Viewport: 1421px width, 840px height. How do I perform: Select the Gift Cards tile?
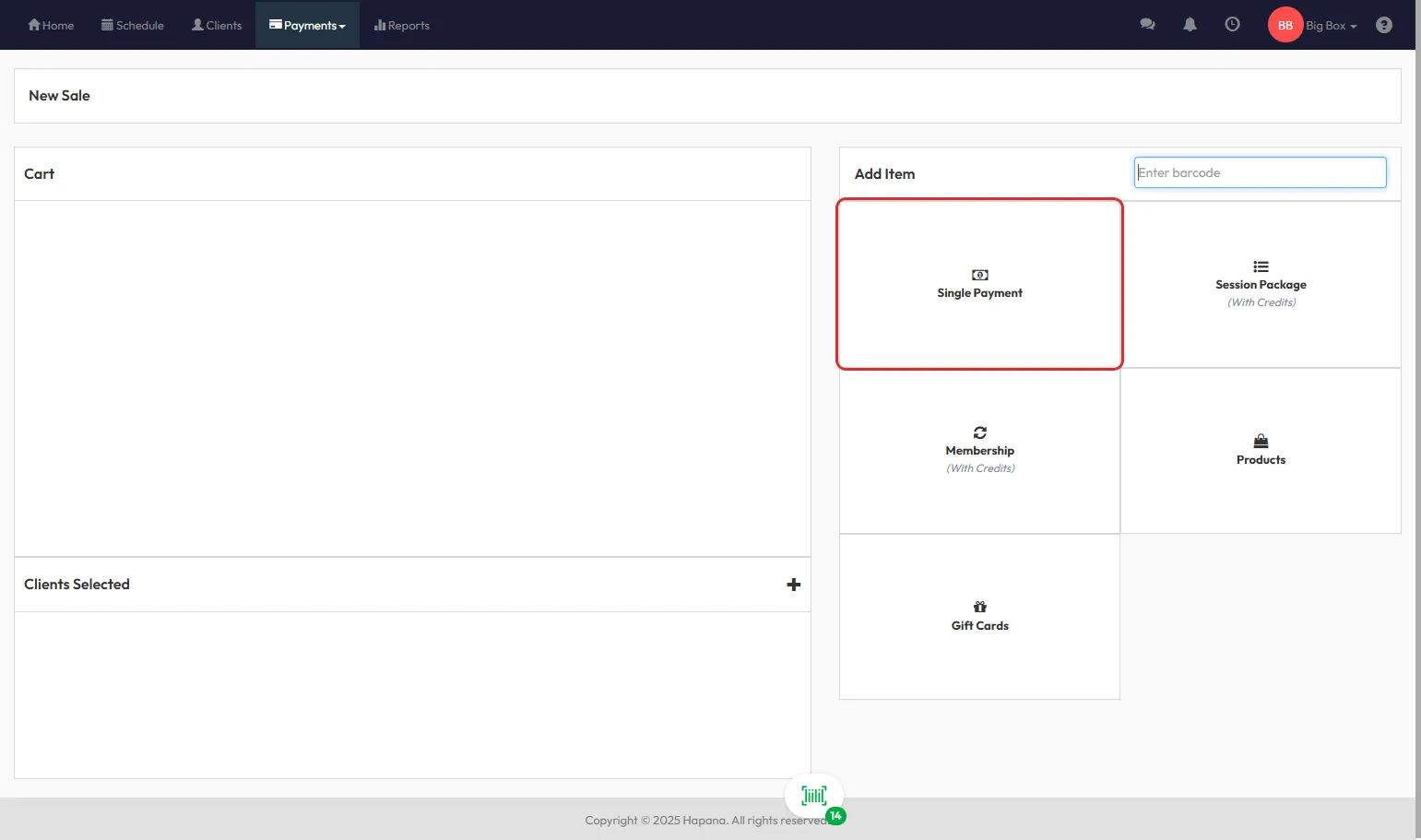pyautogui.click(x=979, y=617)
